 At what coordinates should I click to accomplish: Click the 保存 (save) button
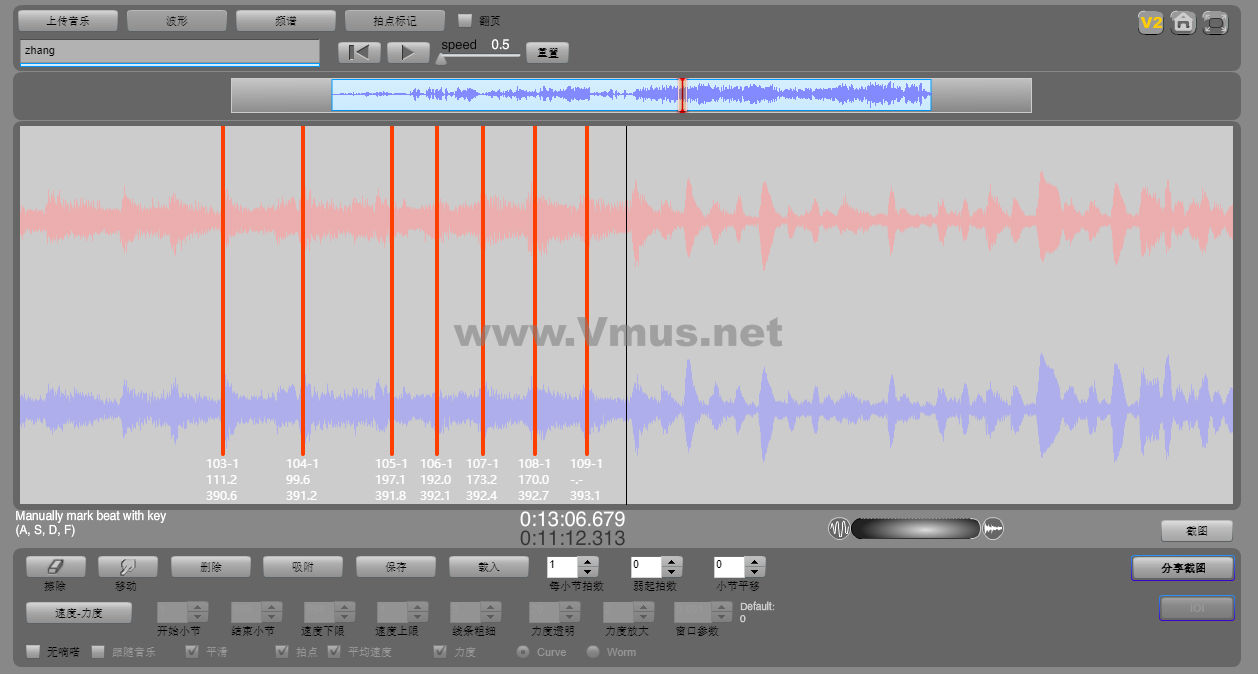[x=396, y=567]
